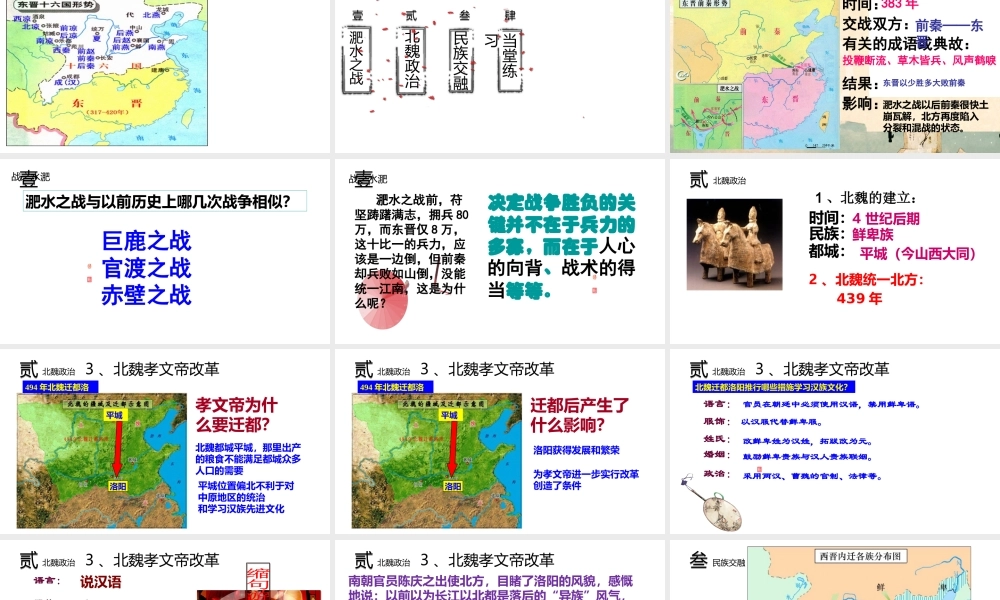1000x600 pixels.
Task: Click the red fan decoration under 淝水之战前 text
Action: 384,310
